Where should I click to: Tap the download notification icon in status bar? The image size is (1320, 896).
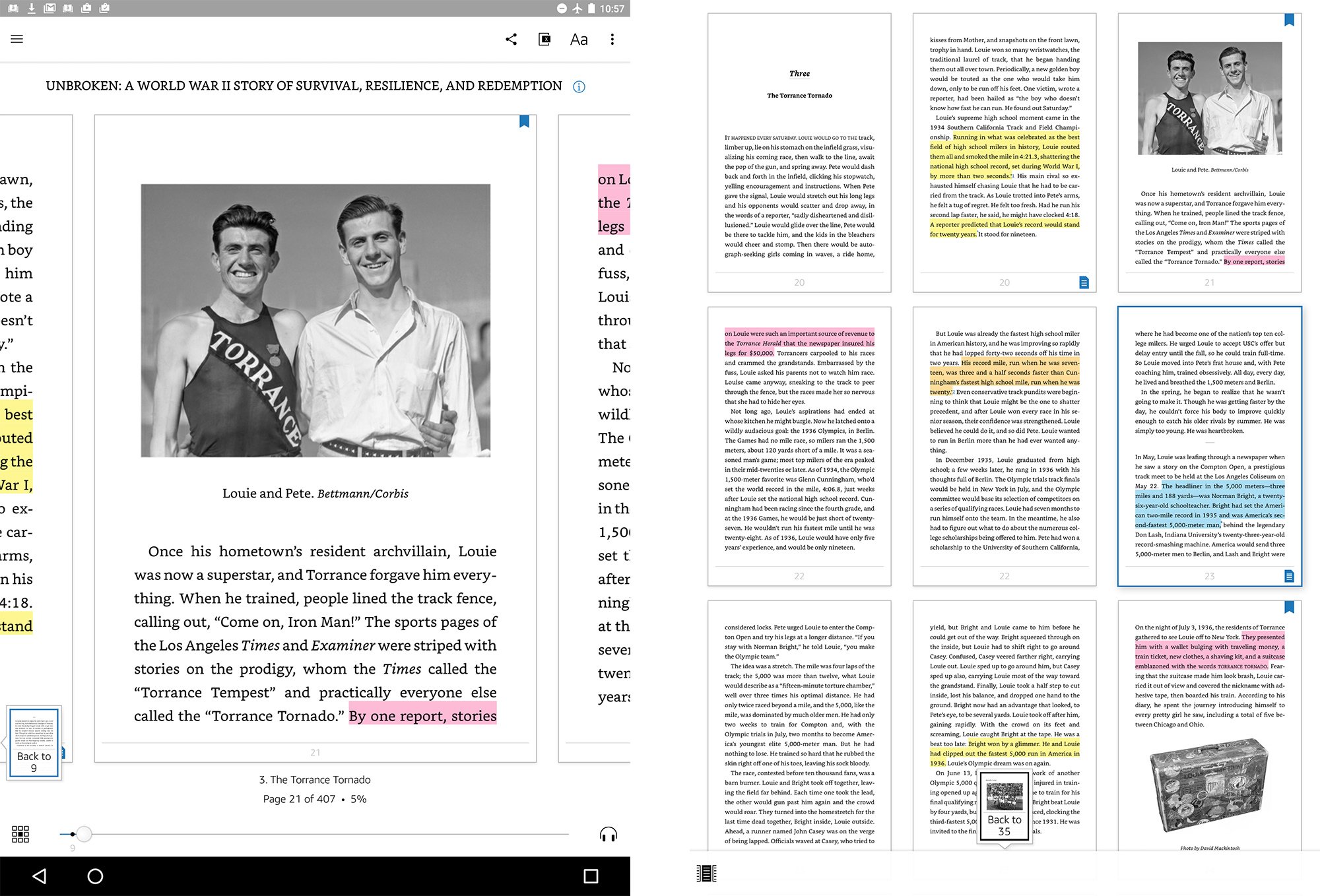(31, 9)
